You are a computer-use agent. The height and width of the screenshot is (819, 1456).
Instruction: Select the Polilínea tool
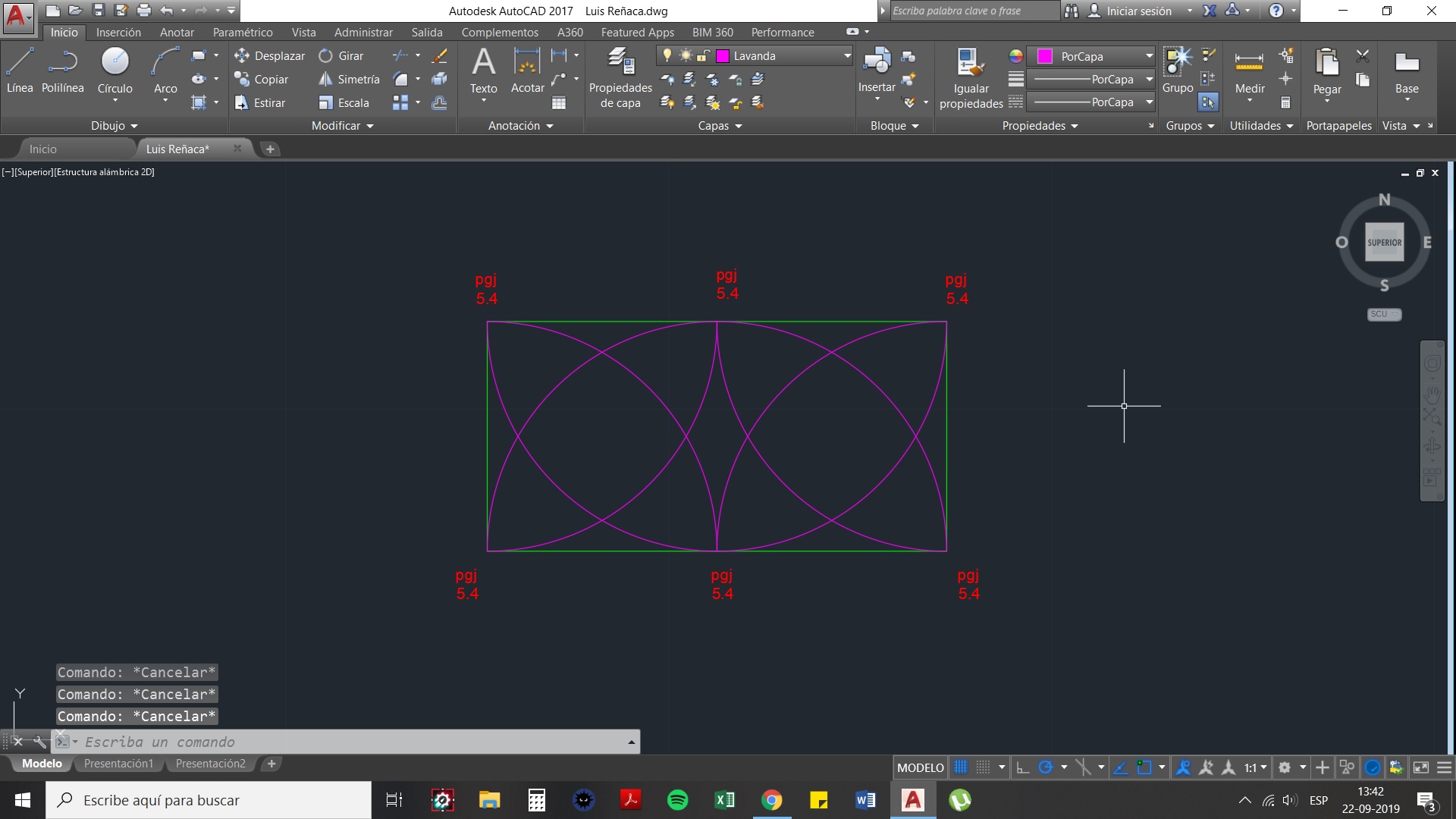point(63,71)
